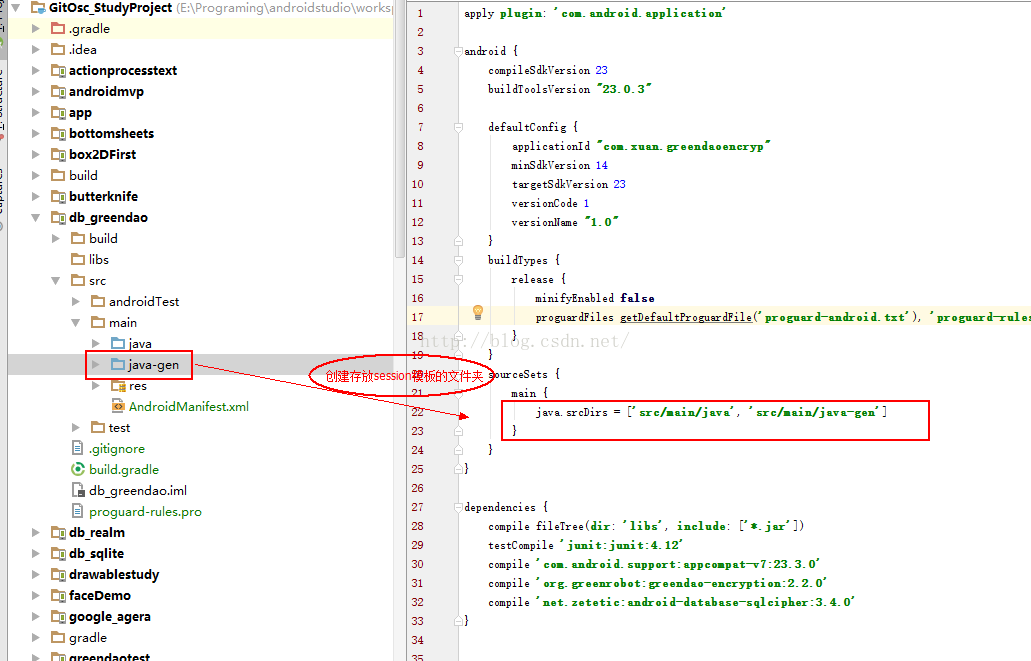This screenshot has height=661, width=1031.
Task: Expand the test folder arrow
Action: pyautogui.click(x=76, y=428)
